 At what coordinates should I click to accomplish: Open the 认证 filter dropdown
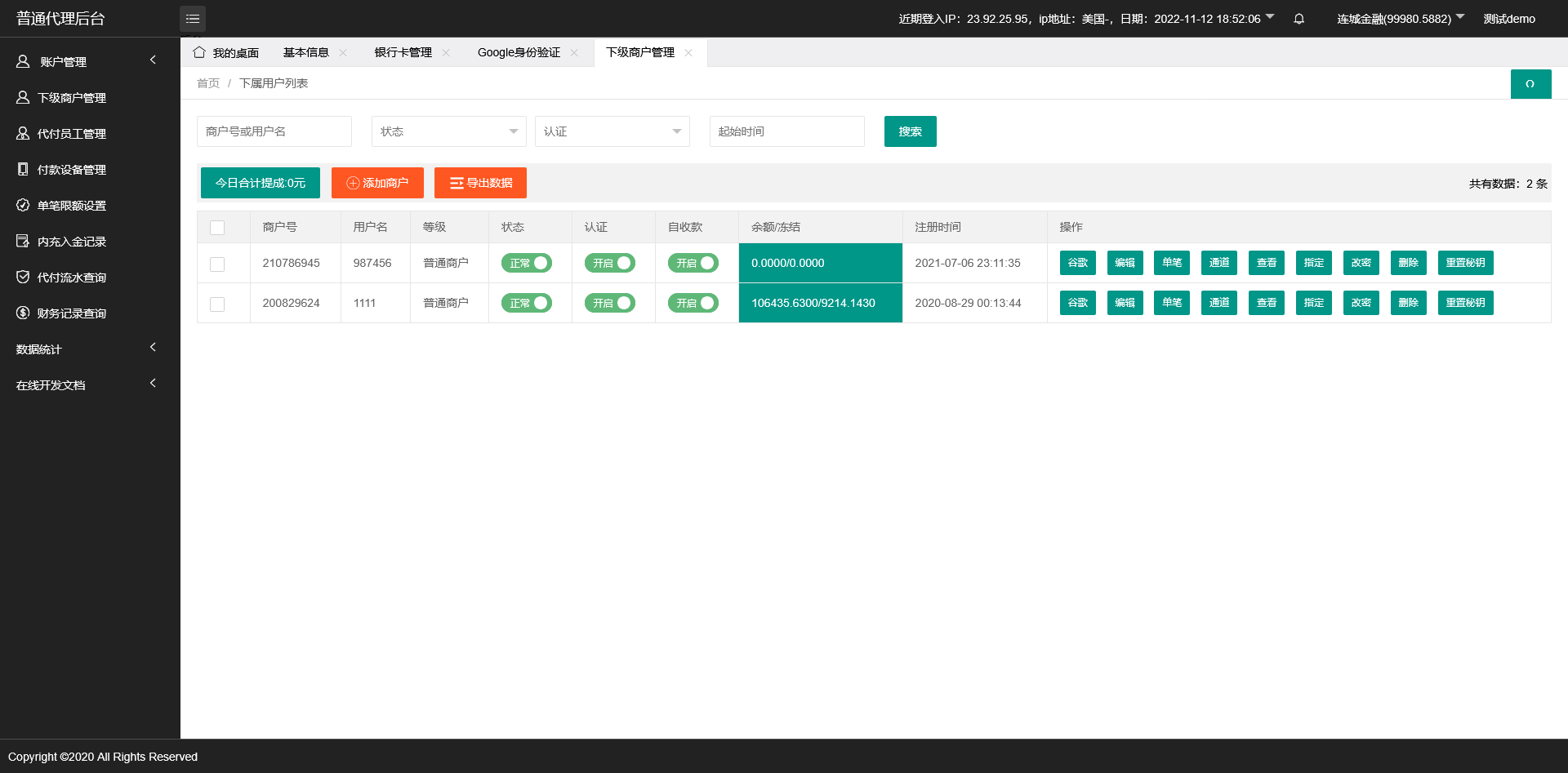click(612, 131)
